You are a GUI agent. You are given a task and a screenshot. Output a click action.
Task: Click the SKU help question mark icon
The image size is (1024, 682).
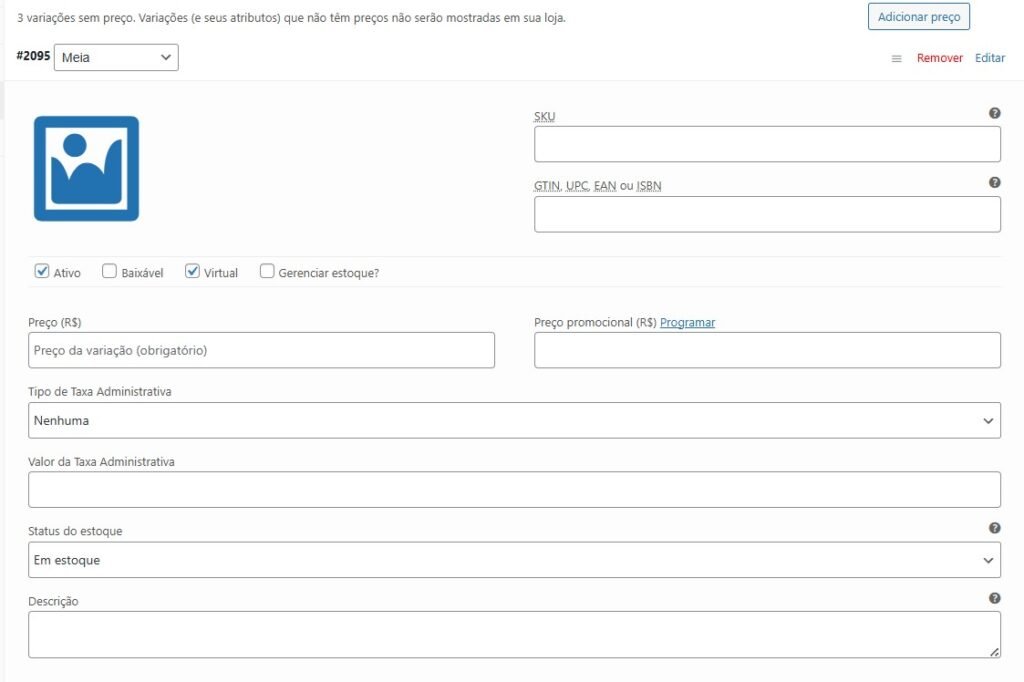[994, 113]
